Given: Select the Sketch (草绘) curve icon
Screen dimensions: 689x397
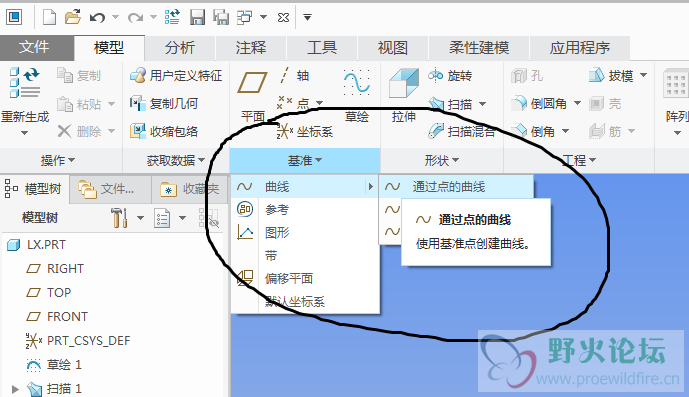Looking at the screenshot, I should (x=356, y=83).
